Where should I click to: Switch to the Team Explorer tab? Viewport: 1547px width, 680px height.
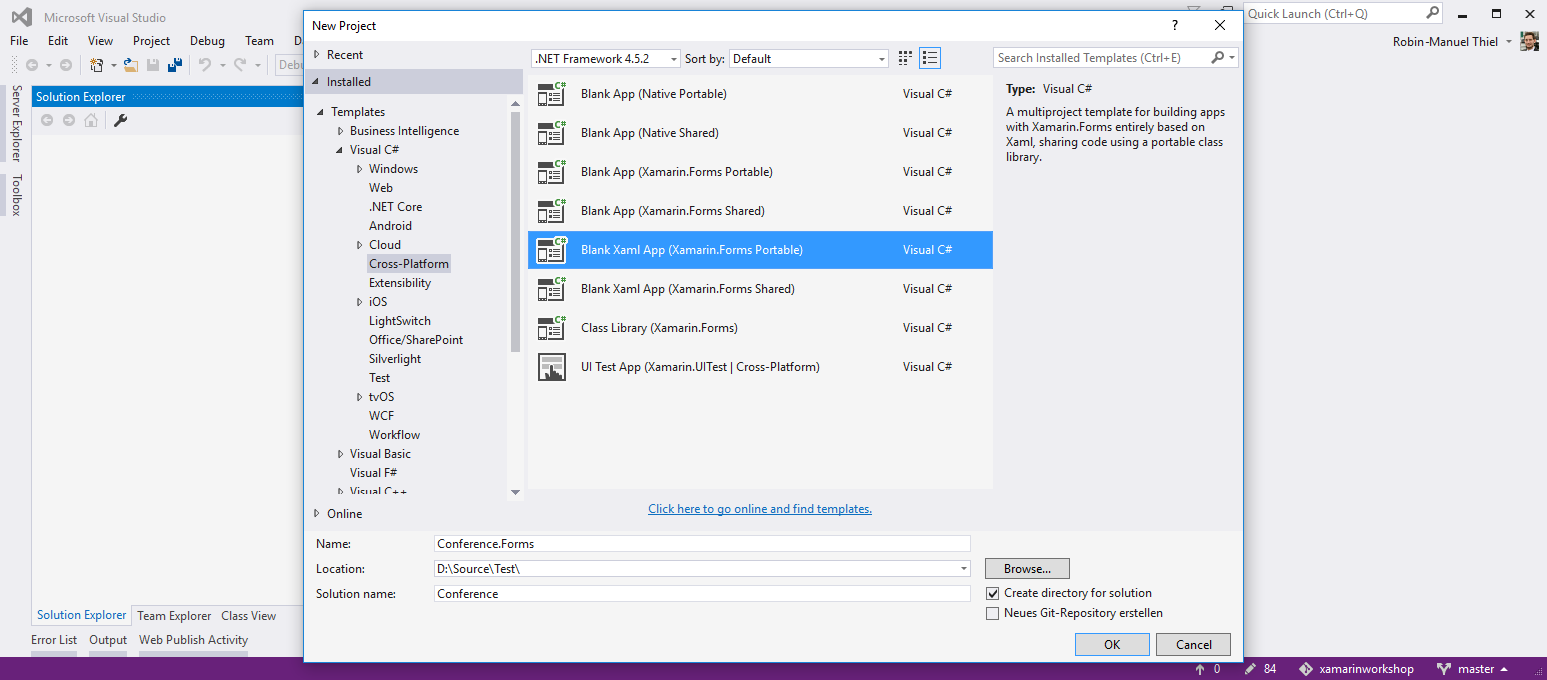pyautogui.click(x=174, y=616)
